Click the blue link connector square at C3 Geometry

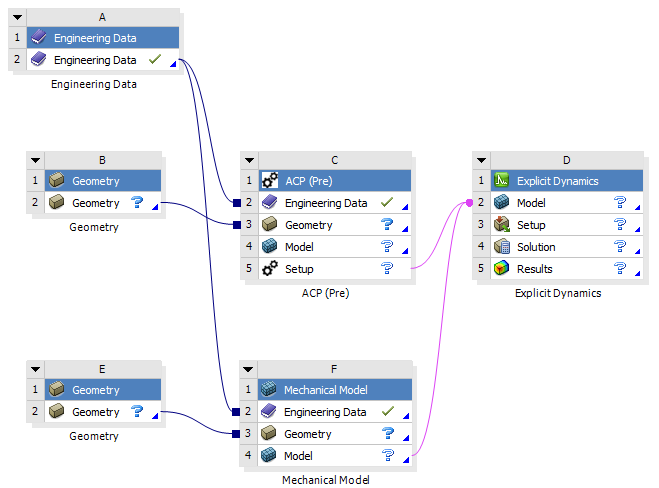click(x=237, y=225)
